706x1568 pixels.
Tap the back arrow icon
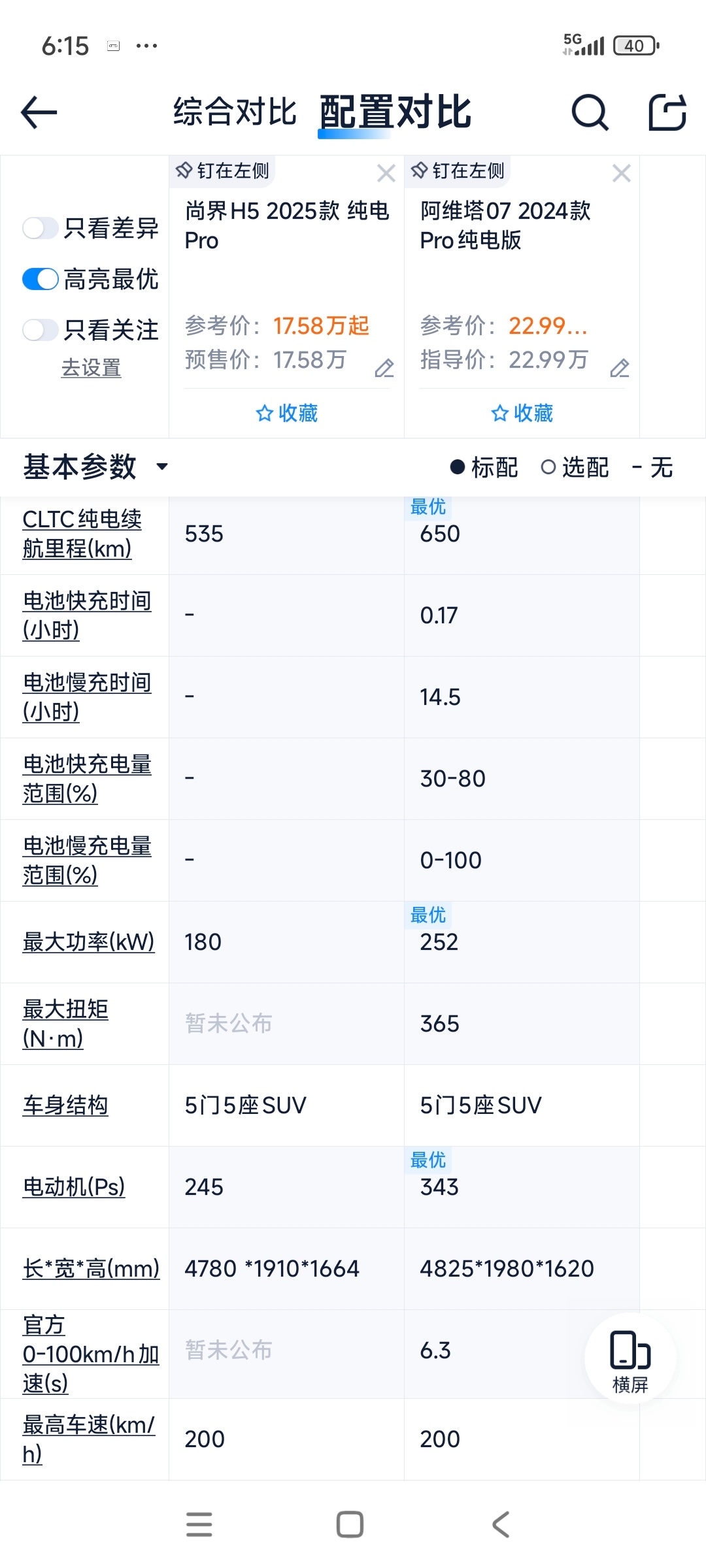pos(39,112)
